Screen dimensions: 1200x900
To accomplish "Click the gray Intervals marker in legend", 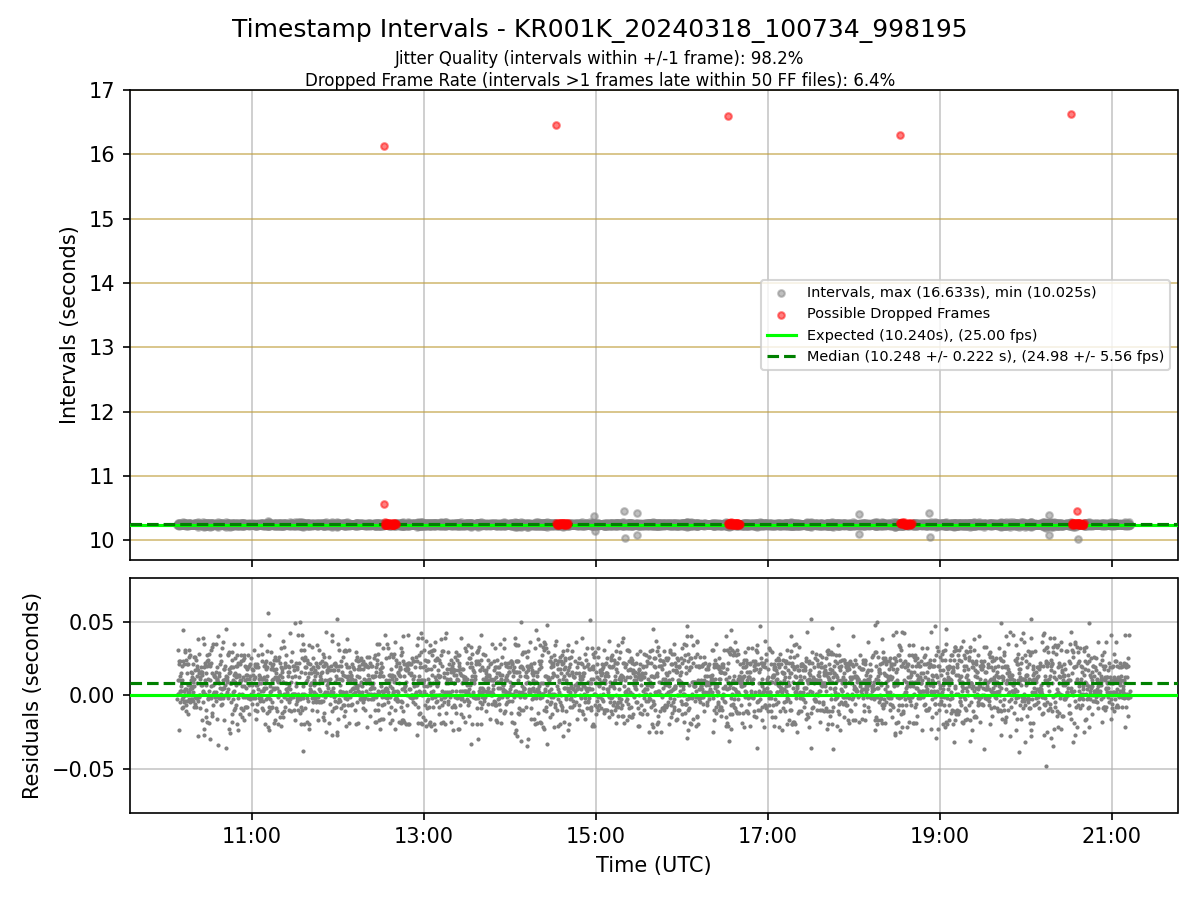I will pos(782,292).
